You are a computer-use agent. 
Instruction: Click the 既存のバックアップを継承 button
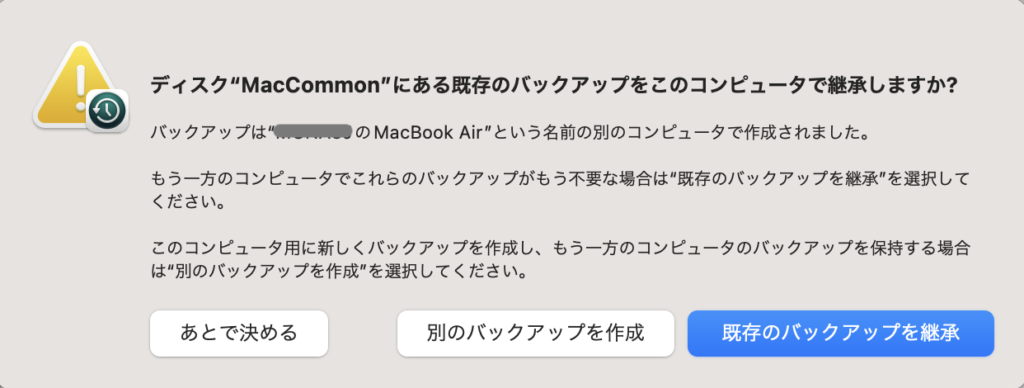coord(840,333)
